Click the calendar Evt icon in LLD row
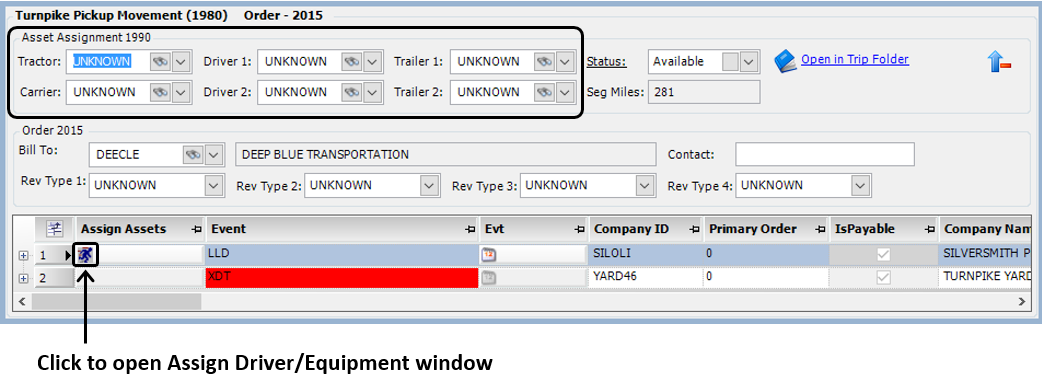 click(x=488, y=254)
